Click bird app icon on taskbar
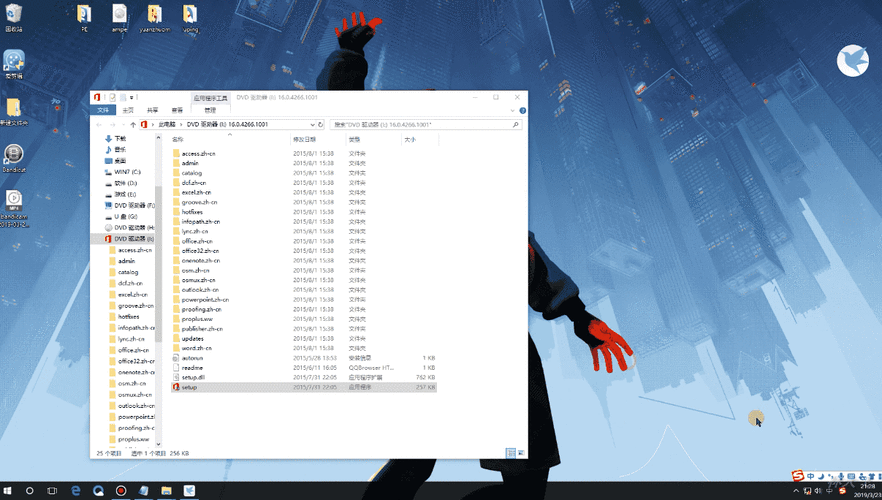 pos(189,490)
